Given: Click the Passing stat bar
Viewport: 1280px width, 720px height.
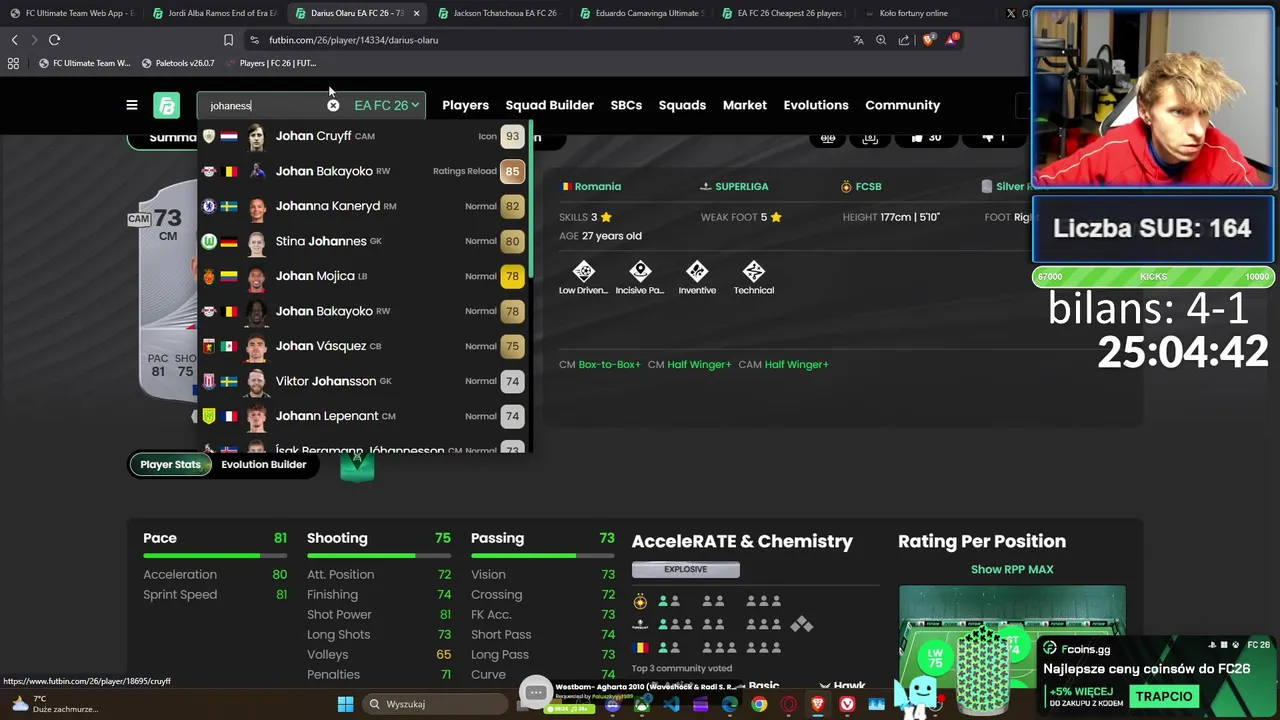Looking at the screenshot, I should point(543,555).
